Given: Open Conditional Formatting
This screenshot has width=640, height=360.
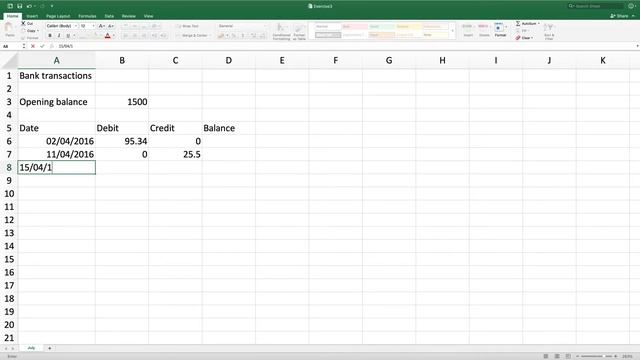Looking at the screenshot, I should coord(281,31).
